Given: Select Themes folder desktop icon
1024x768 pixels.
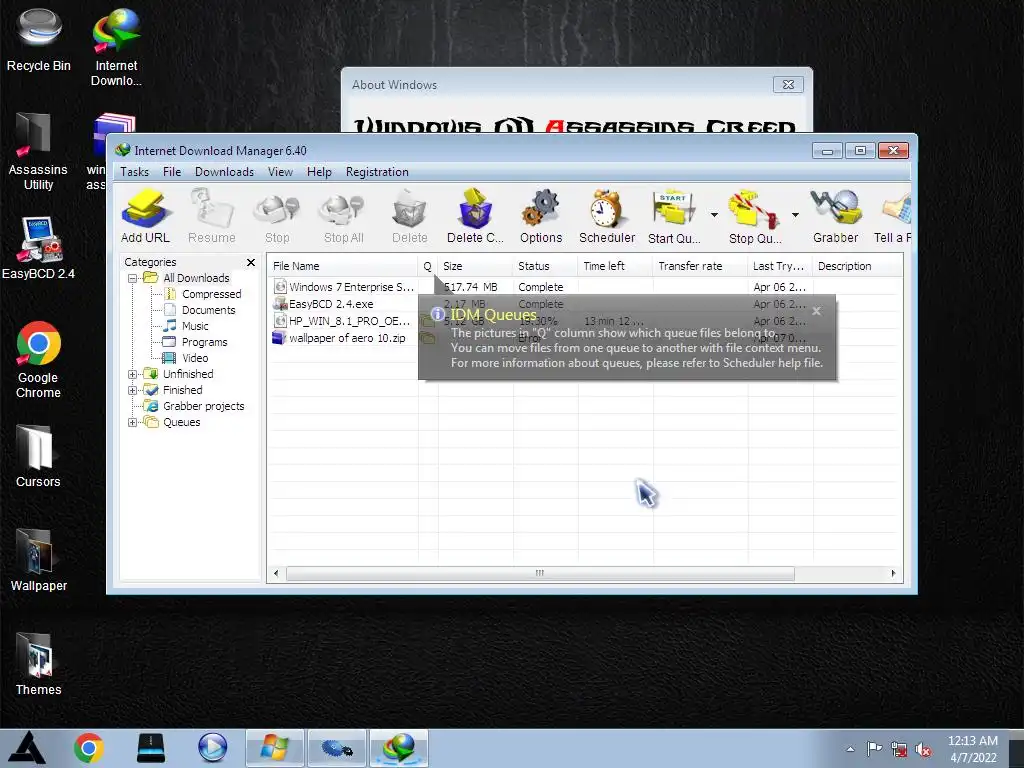Looking at the screenshot, I should tap(39, 664).
